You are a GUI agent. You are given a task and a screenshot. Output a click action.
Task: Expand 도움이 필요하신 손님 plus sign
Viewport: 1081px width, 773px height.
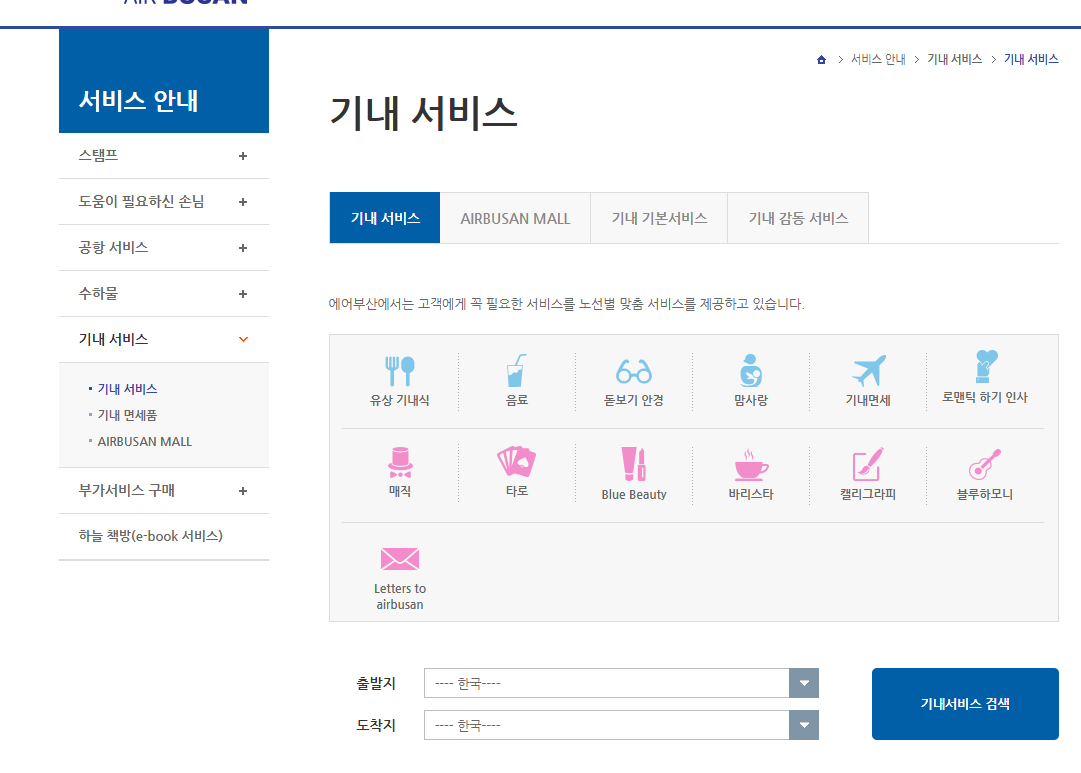[243, 202]
